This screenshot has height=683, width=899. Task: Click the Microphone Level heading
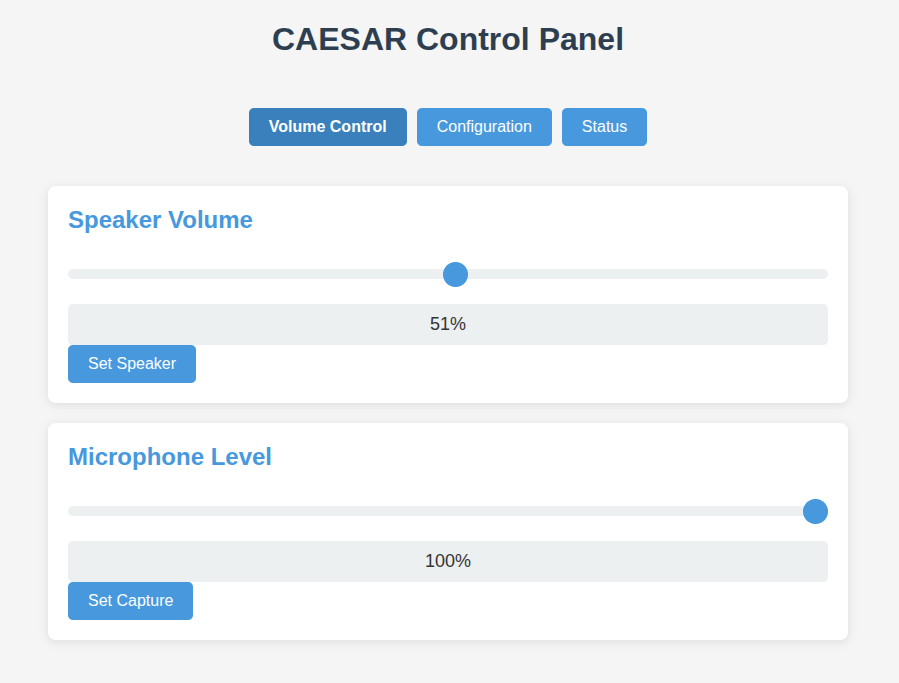[x=170, y=457]
